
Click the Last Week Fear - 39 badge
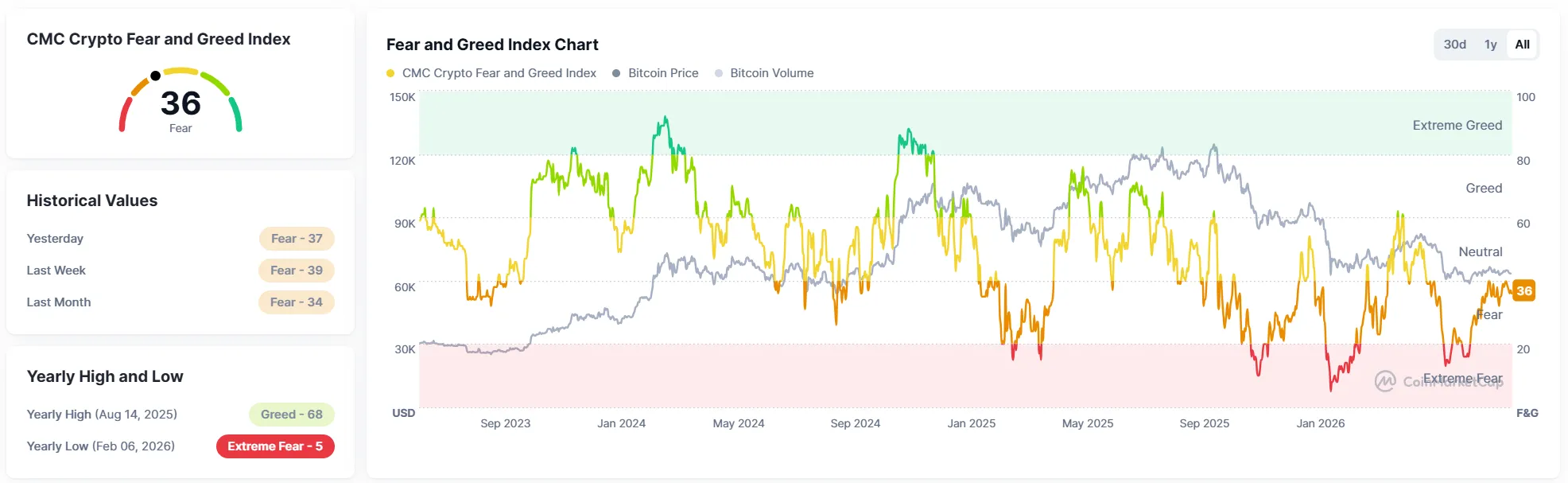click(x=297, y=271)
